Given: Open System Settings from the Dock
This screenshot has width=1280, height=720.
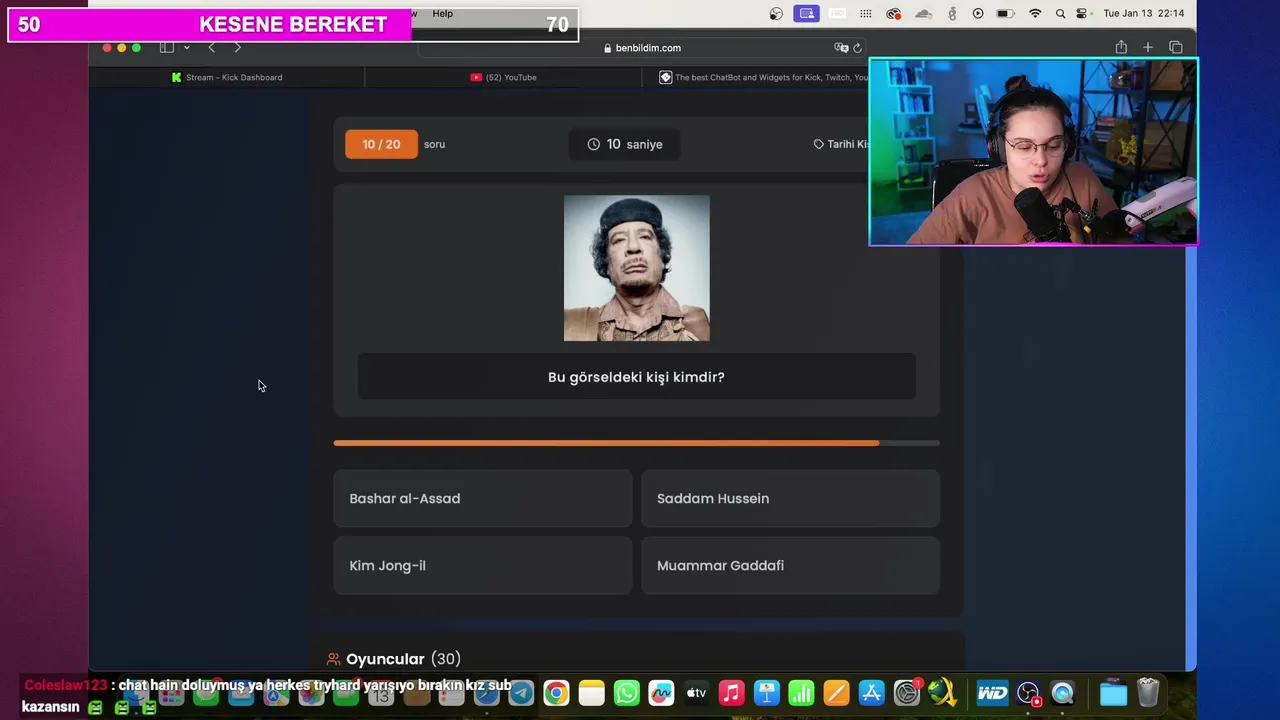Looking at the screenshot, I should click(907, 693).
